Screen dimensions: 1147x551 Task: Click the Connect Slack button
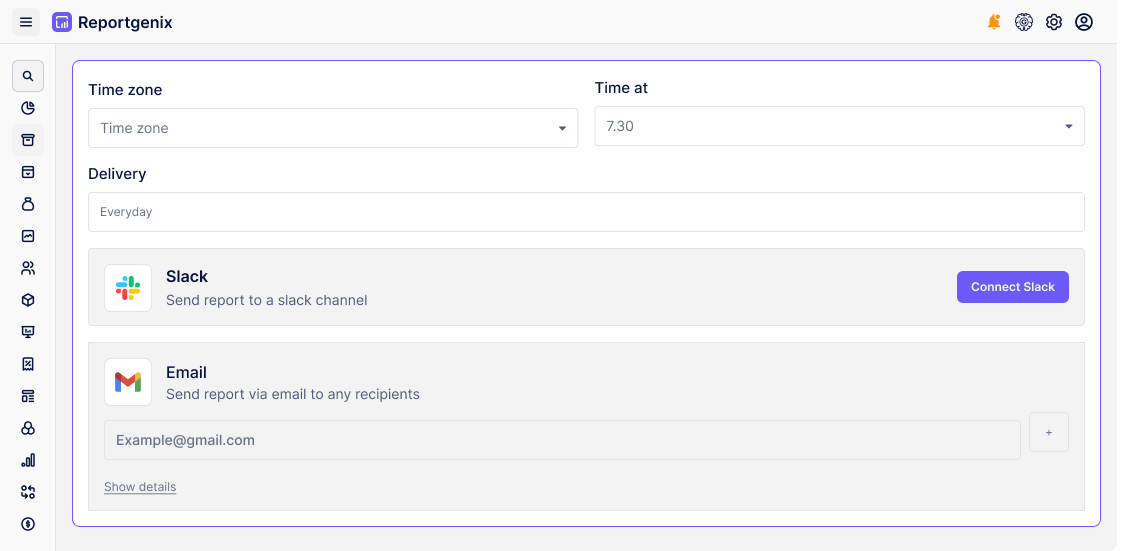[1012, 287]
